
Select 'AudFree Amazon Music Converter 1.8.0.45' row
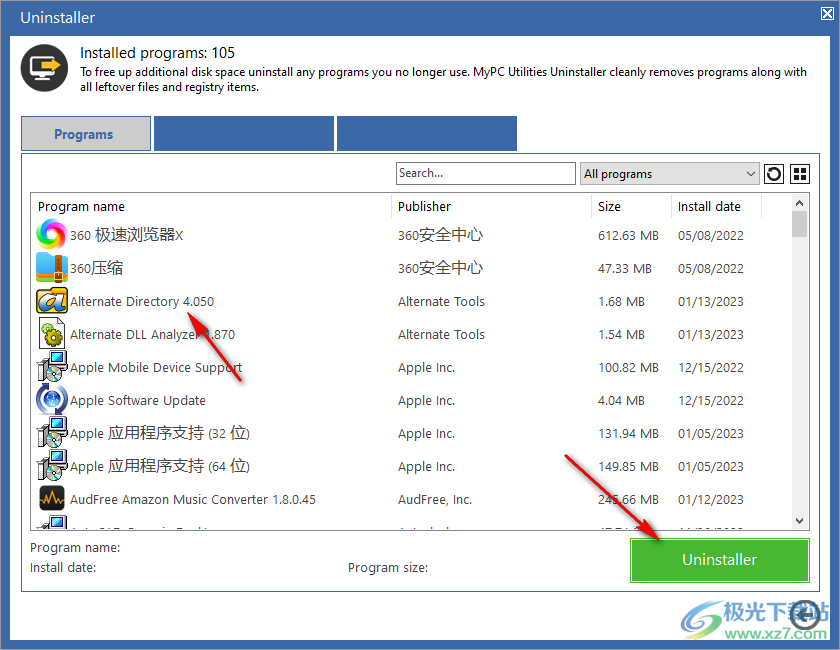click(x=411, y=499)
